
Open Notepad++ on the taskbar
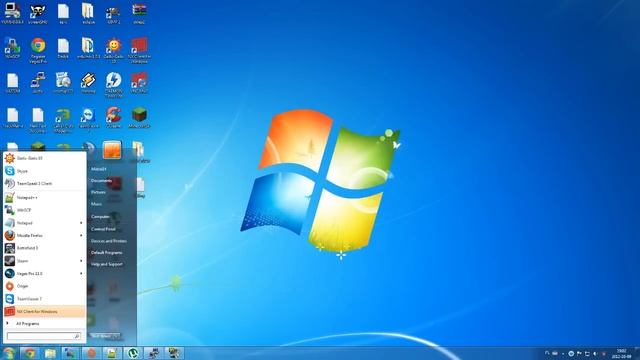[x=112, y=353]
